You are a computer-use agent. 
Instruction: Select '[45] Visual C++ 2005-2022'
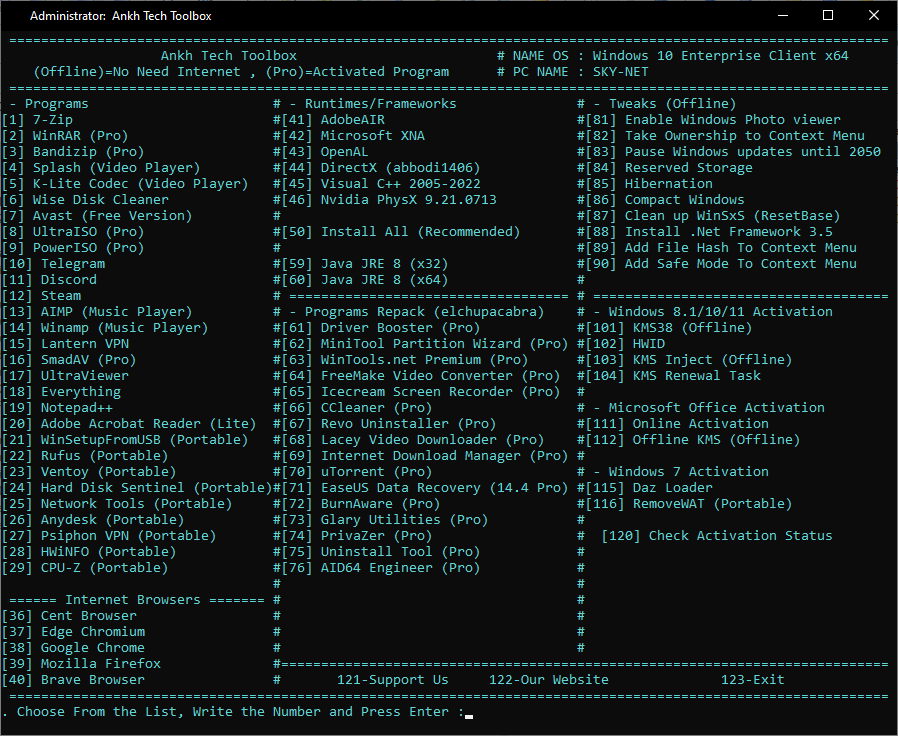click(x=381, y=184)
